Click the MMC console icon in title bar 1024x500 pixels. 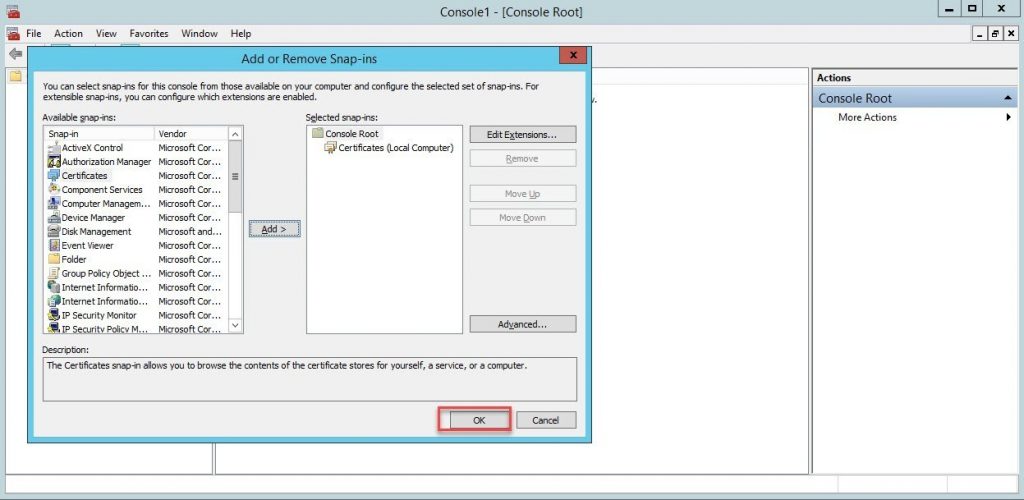point(12,11)
